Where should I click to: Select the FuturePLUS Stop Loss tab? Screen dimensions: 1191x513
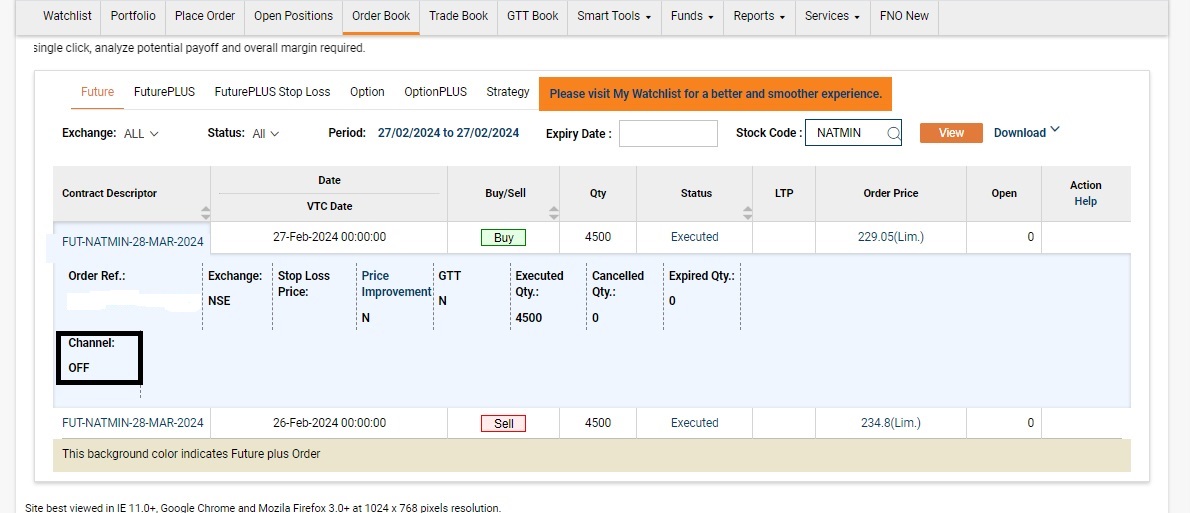click(x=272, y=92)
